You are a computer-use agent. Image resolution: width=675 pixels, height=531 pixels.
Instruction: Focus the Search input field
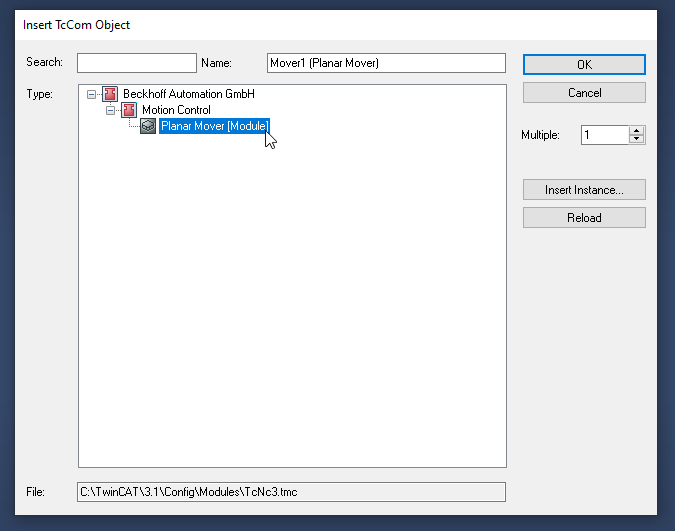pos(137,63)
